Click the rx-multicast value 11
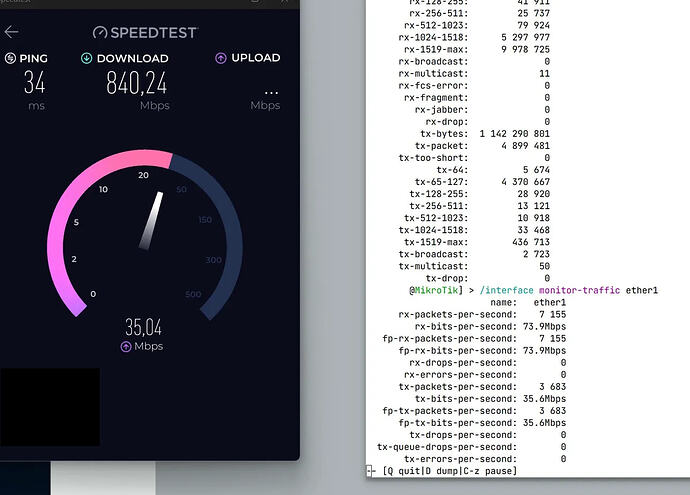The width and height of the screenshot is (690, 495). (544, 73)
